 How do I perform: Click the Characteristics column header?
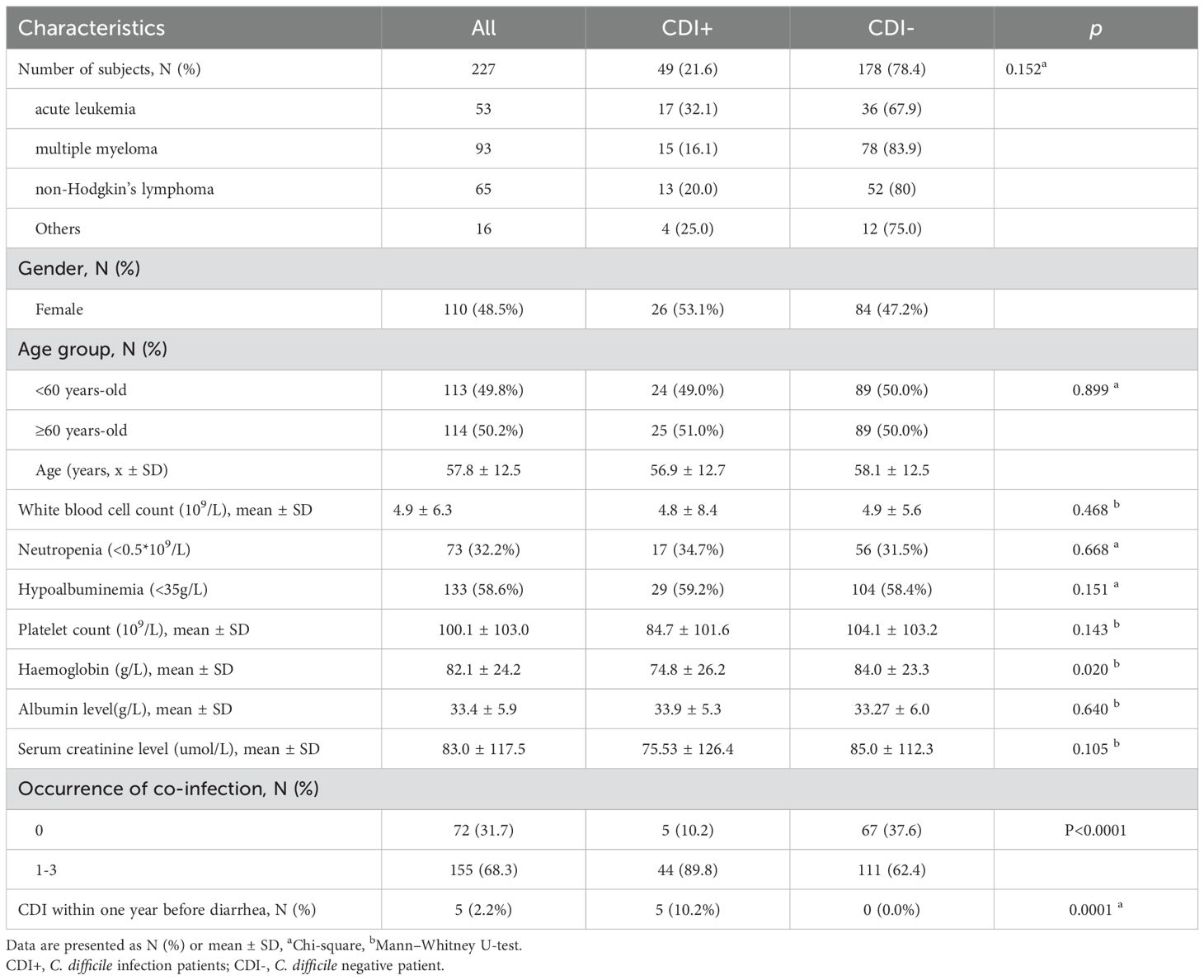pos(92,28)
